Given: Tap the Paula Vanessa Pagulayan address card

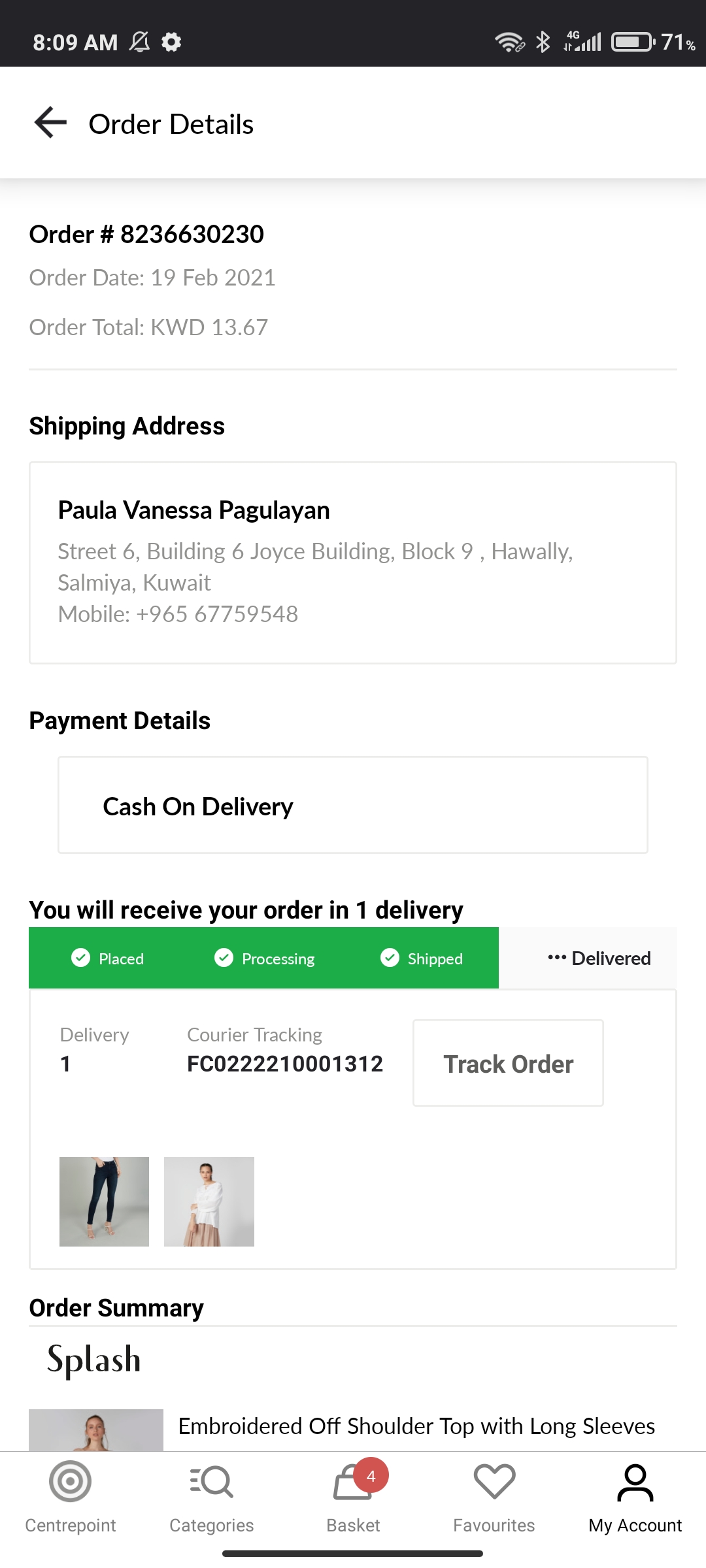Looking at the screenshot, I should pos(353,563).
